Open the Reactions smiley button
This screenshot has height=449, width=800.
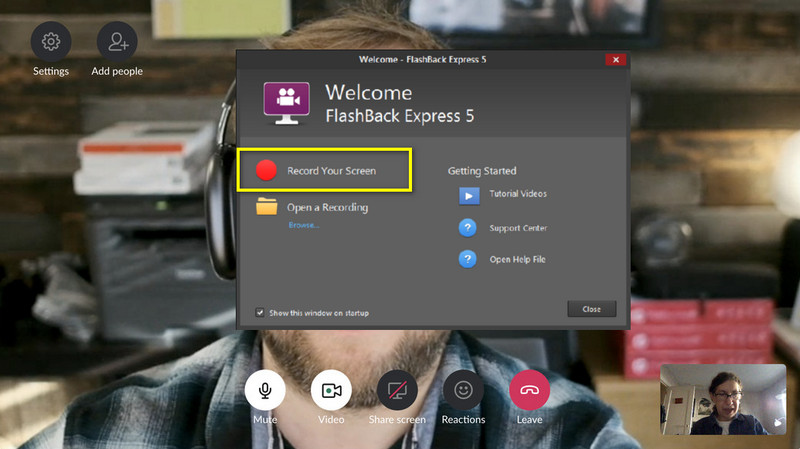point(463,390)
